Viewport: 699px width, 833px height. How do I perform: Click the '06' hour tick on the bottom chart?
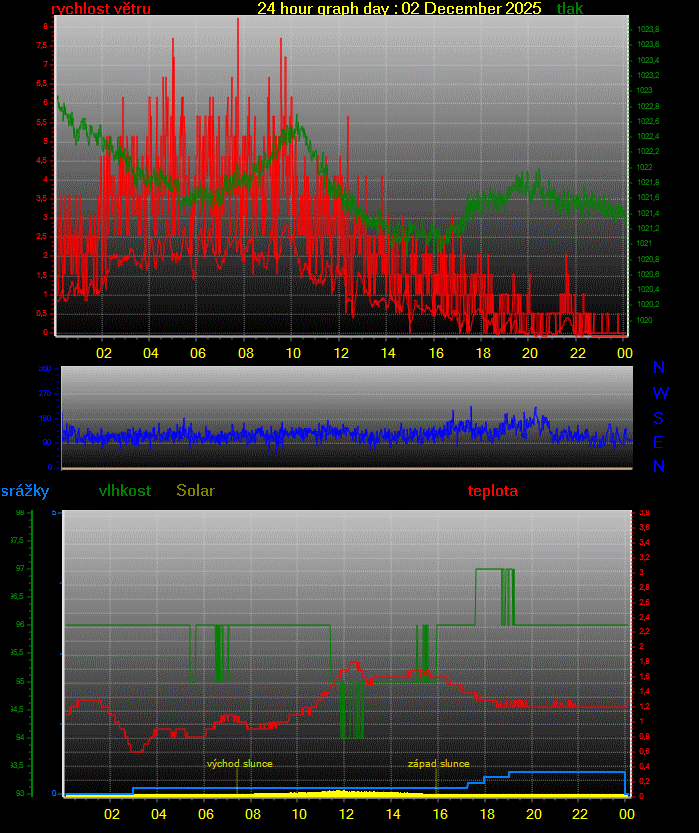click(x=205, y=814)
